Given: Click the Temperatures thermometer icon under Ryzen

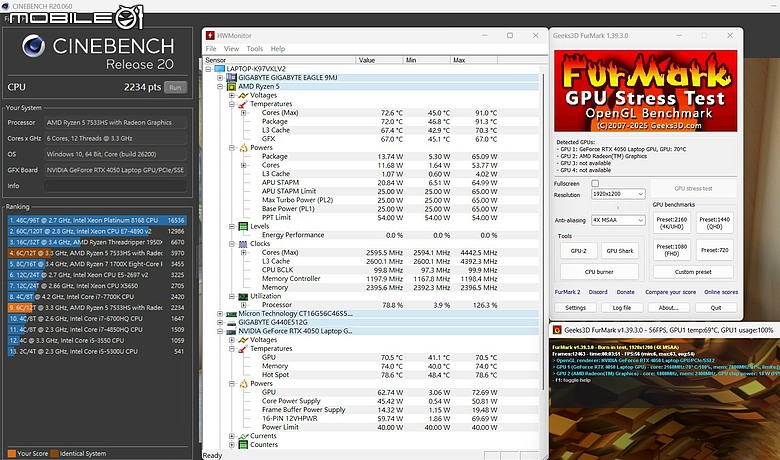Looking at the screenshot, I should pos(243,104).
